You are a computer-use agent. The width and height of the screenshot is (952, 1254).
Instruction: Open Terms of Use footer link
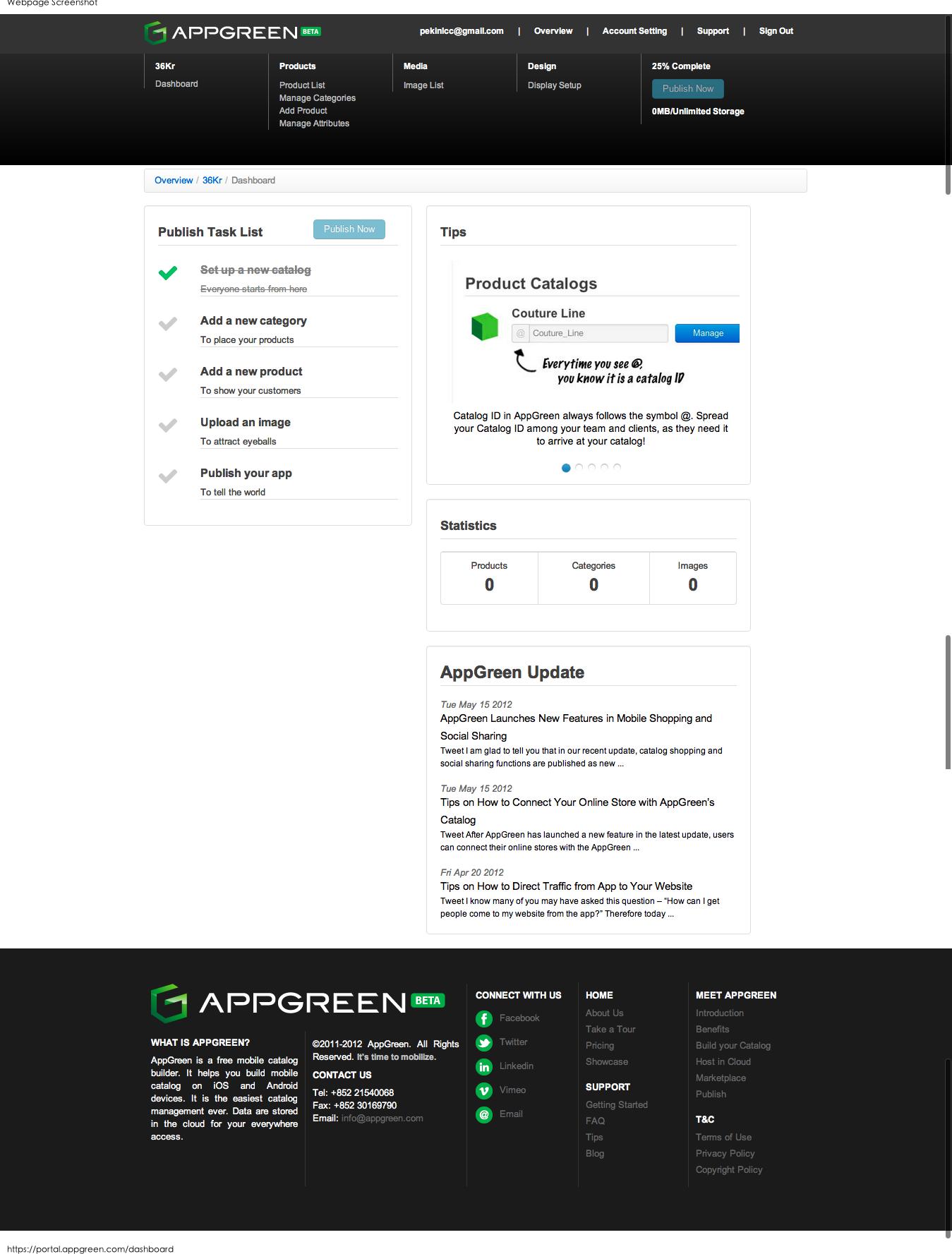tap(723, 1138)
